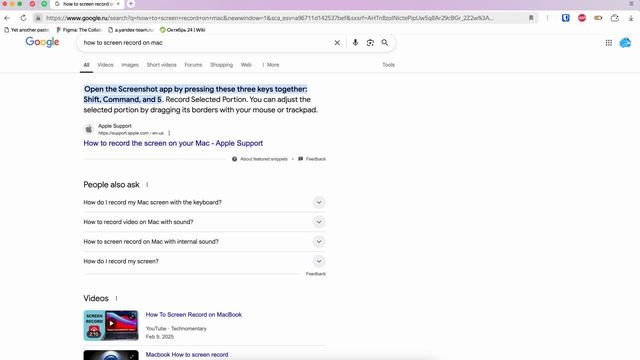
Task: Open the extensions puzzle icon
Action: [x=615, y=18]
